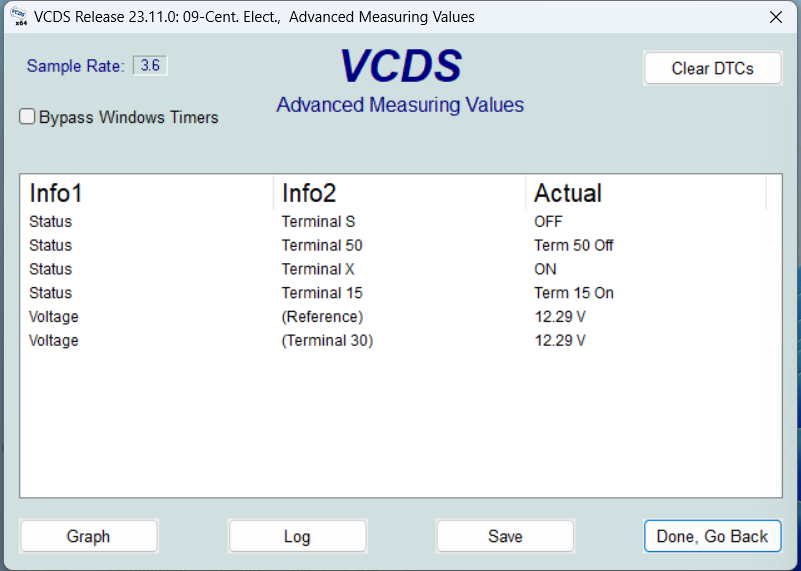The image size is (801, 571).
Task: Click Voltage label in Terminal 30 row
Action: click(x=54, y=341)
